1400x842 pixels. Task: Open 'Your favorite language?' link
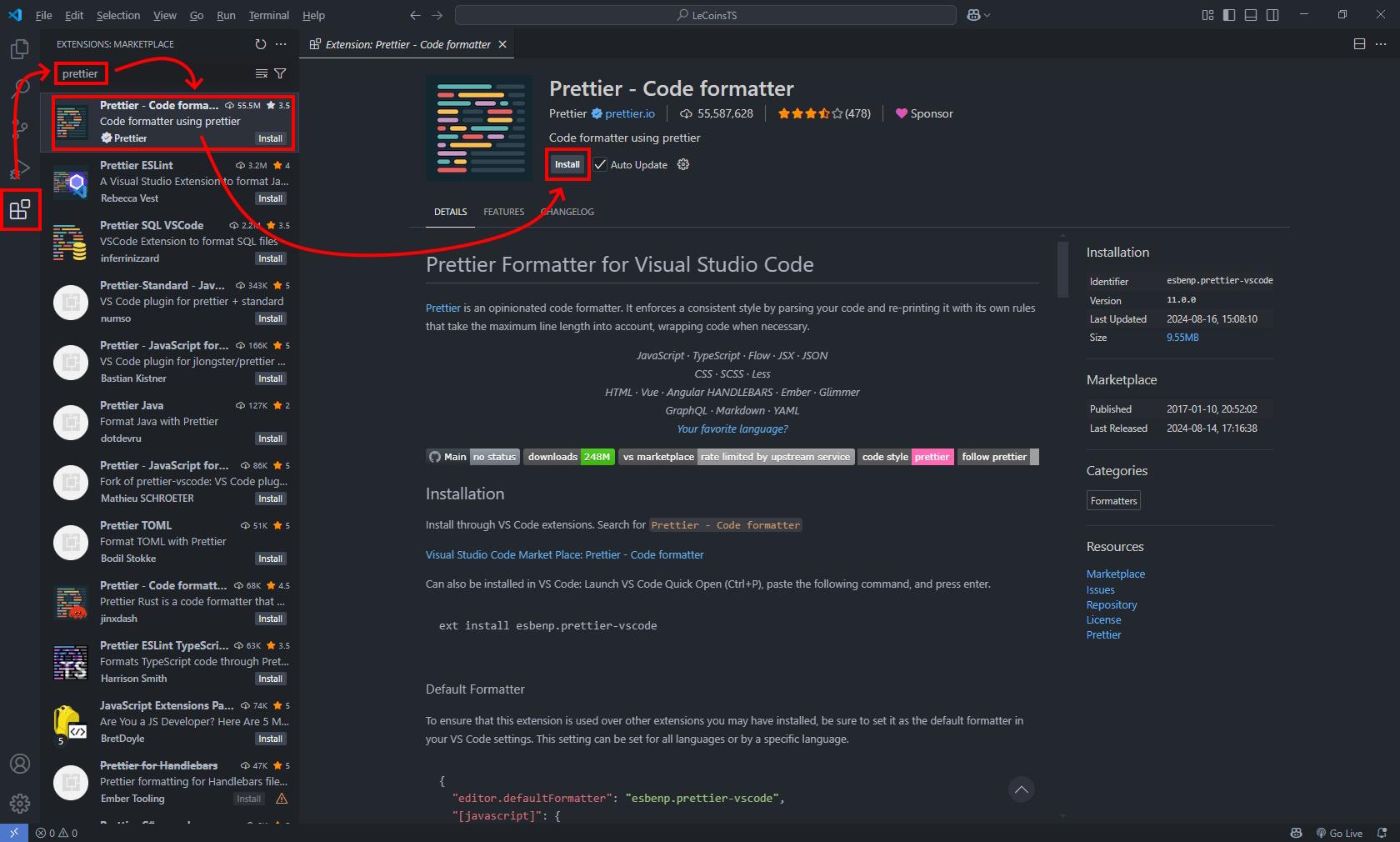pyautogui.click(x=732, y=429)
